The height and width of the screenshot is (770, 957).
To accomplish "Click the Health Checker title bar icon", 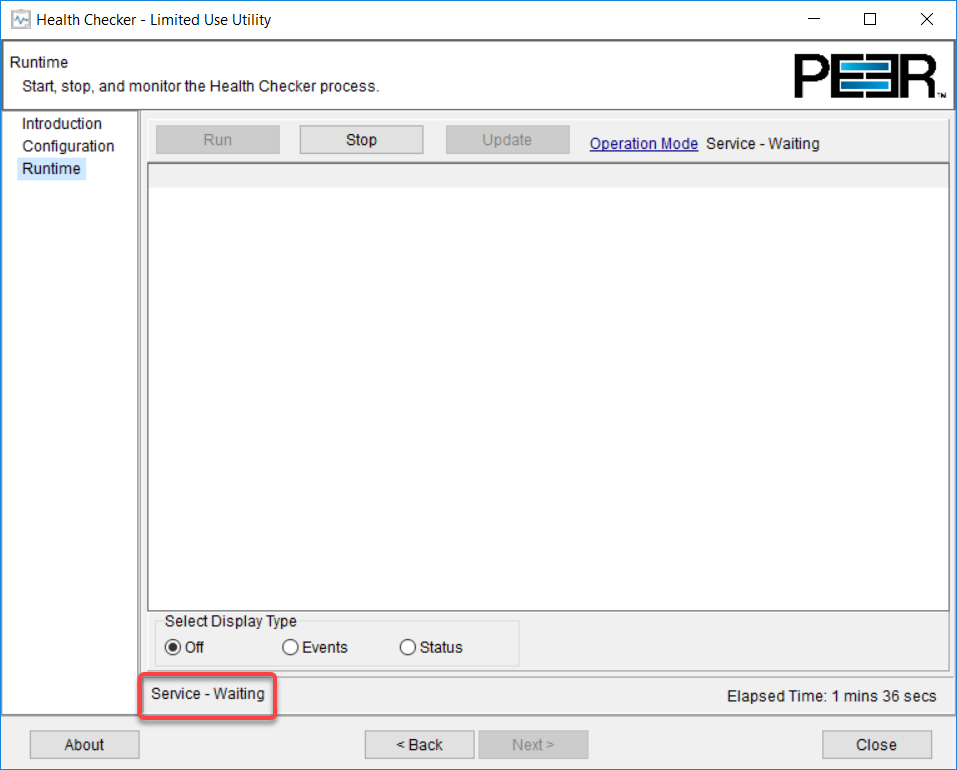I will [22, 19].
